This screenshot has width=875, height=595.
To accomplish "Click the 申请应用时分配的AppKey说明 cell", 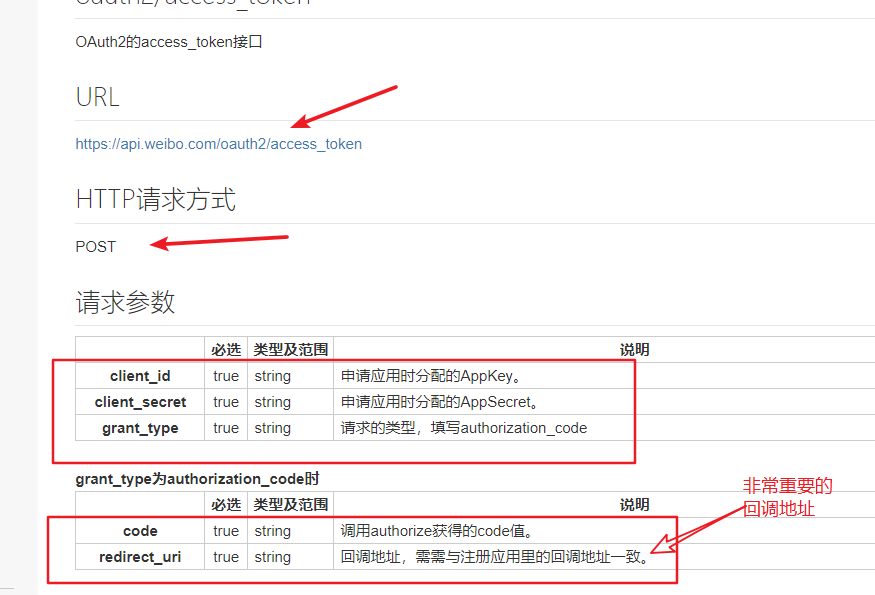I will coord(432,375).
